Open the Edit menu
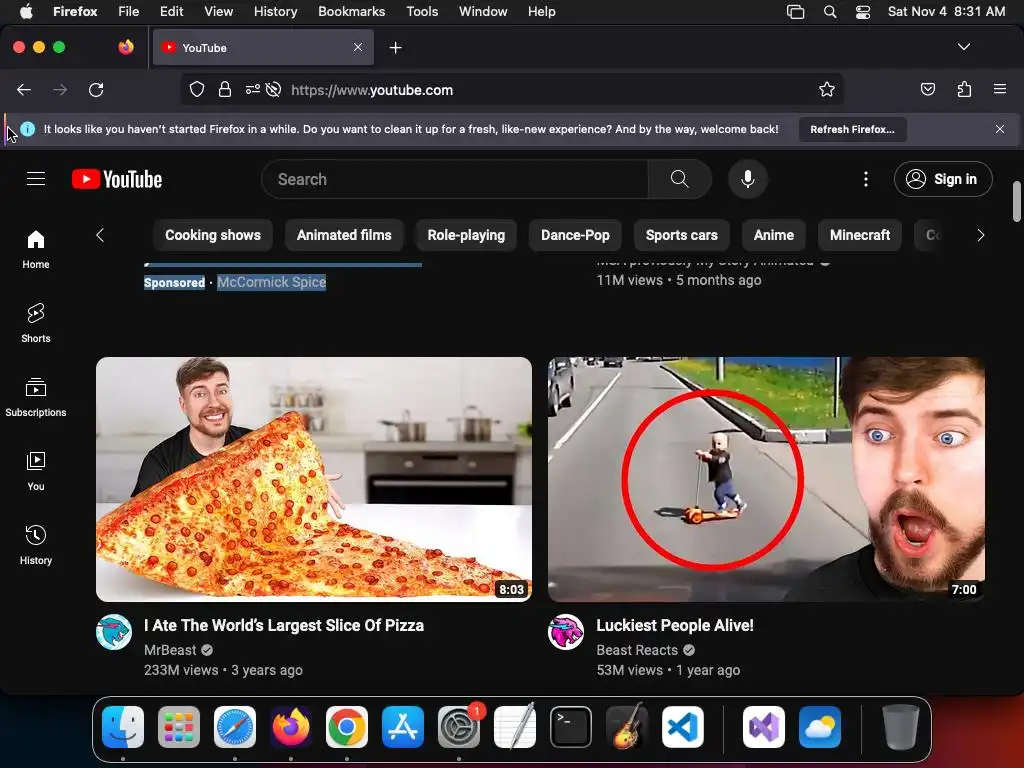 [x=171, y=11]
